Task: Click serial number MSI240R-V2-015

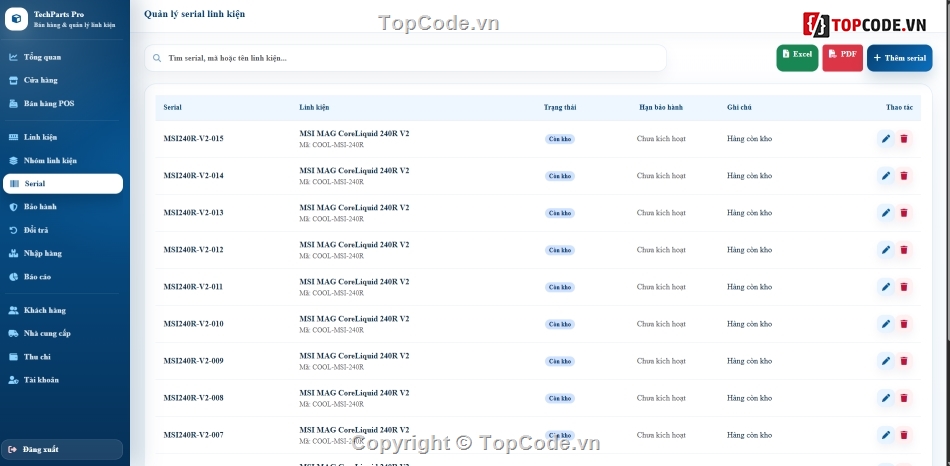Action: click(x=193, y=139)
